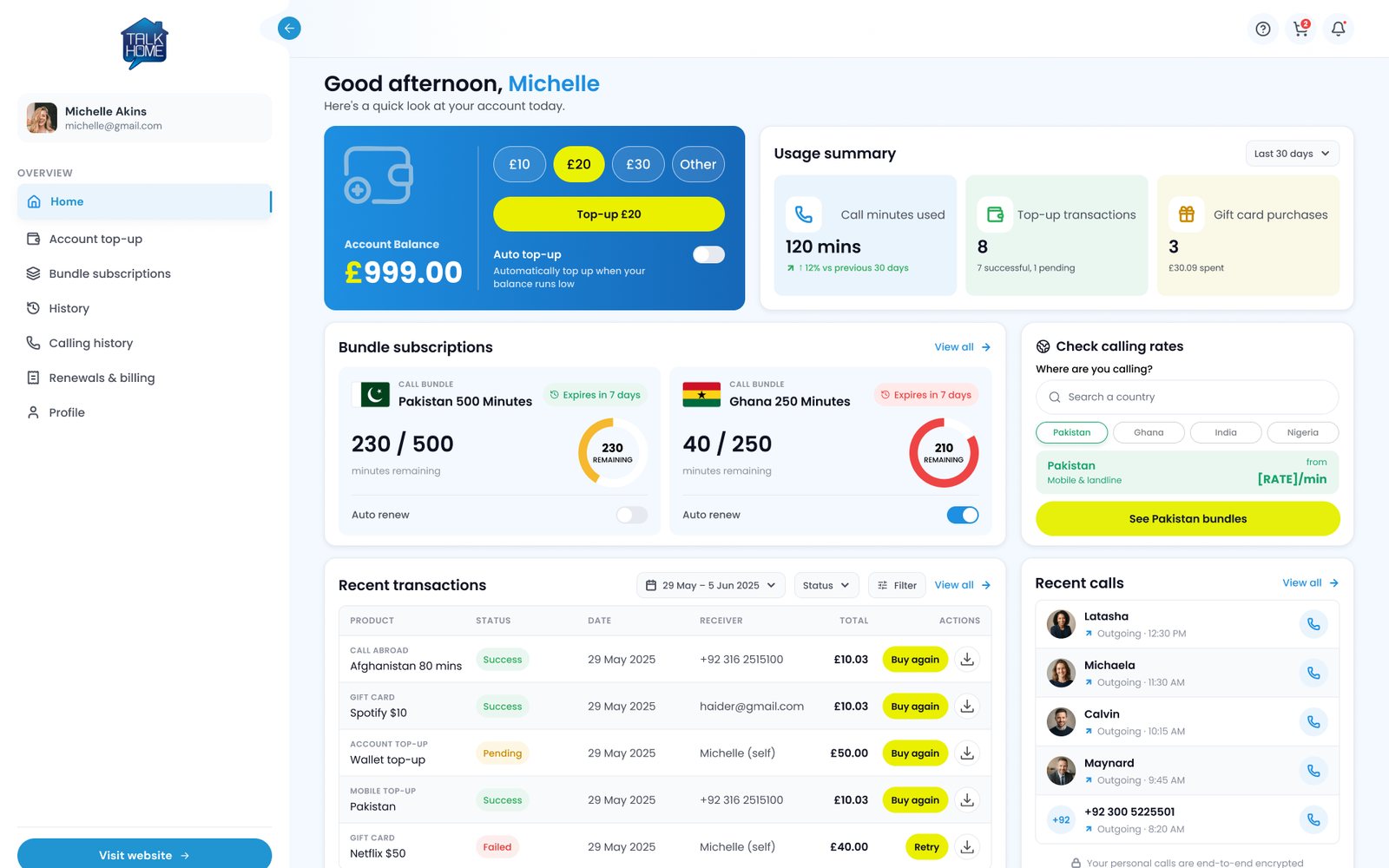Screen dimensions: 1389x868
Task: Click See Pakistan bundles button
Action: [1188, 519]
